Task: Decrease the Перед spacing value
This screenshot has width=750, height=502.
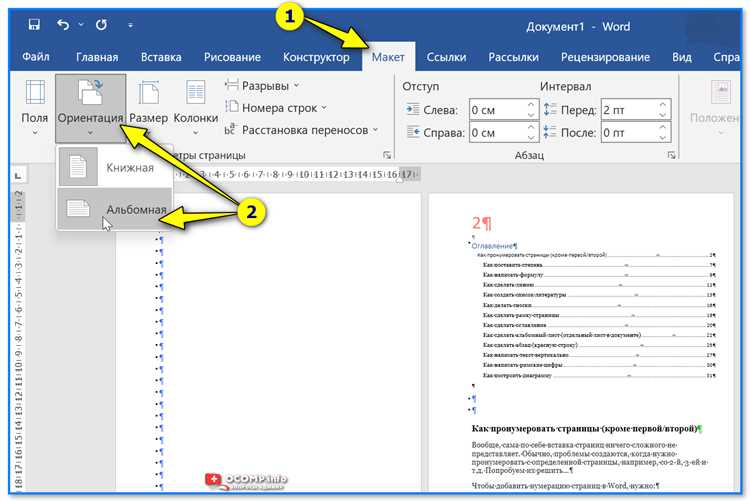Action: point(663,115)
